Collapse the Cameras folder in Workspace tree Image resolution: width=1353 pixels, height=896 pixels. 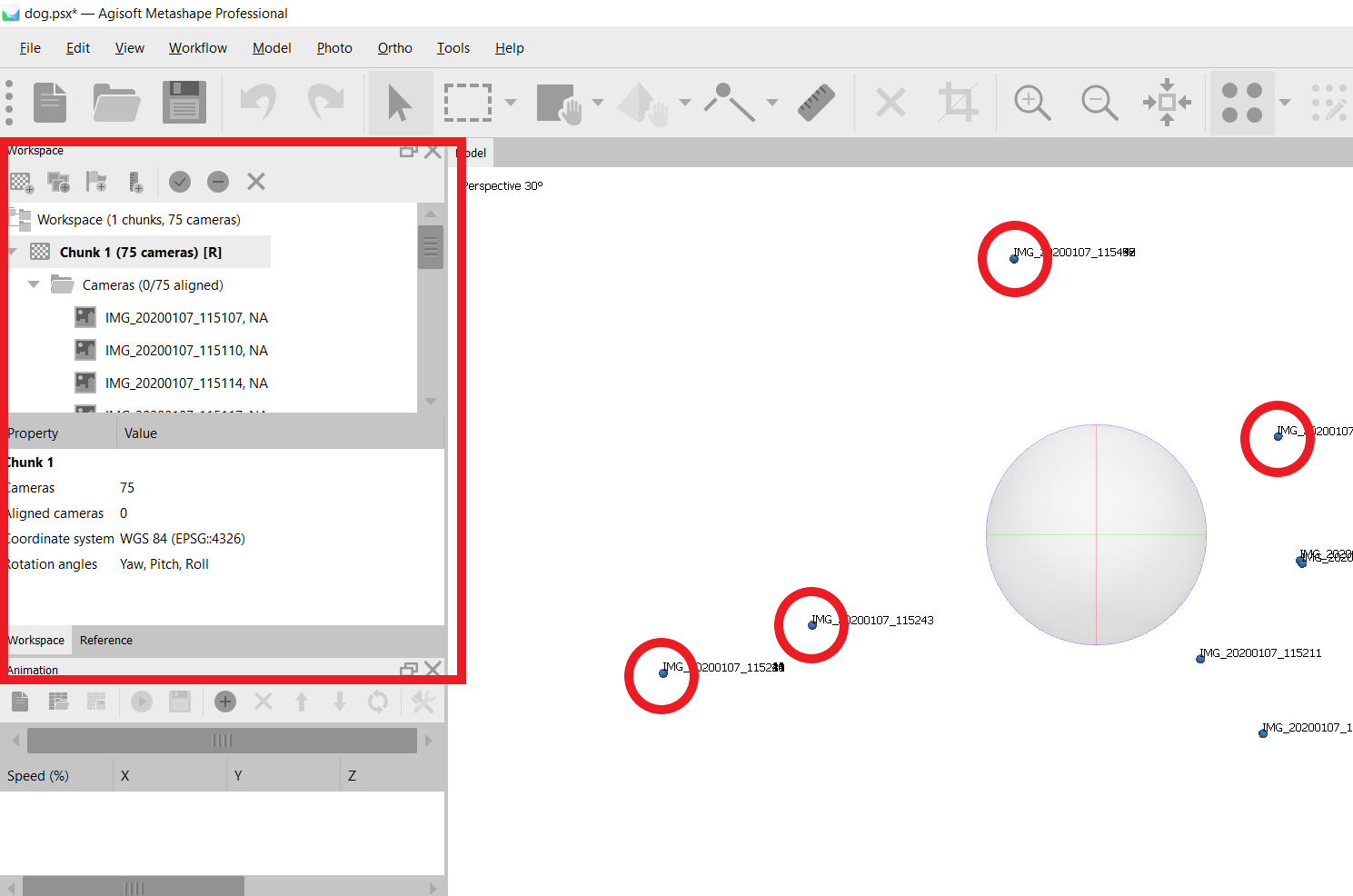click(34, 284)
